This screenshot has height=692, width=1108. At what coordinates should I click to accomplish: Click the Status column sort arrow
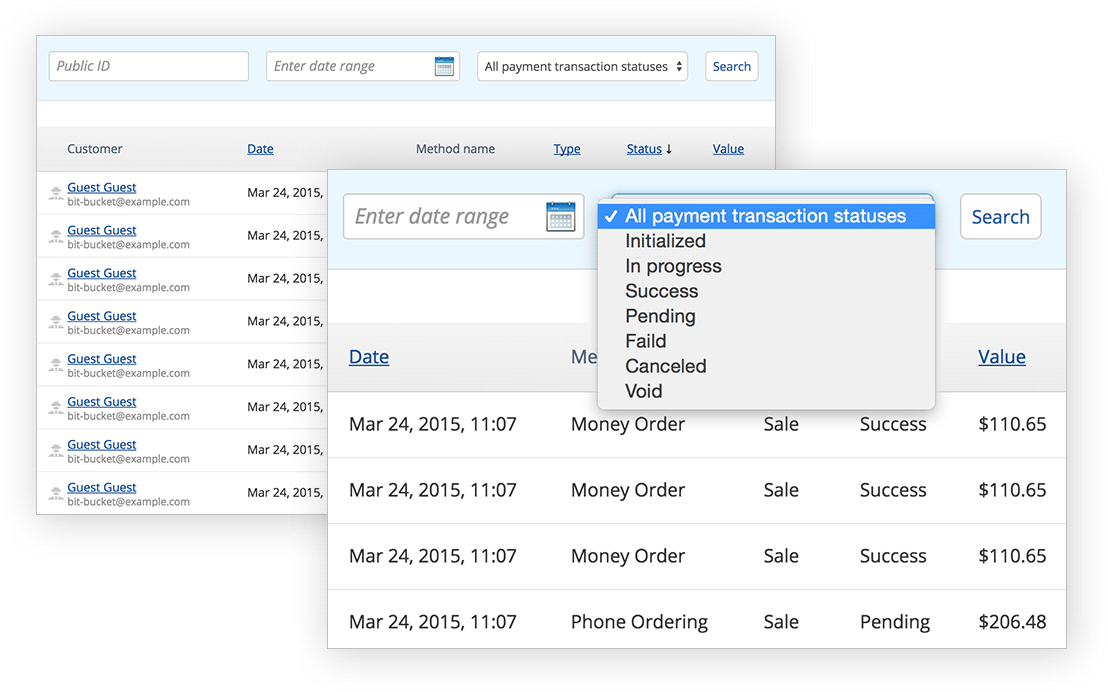669,149
